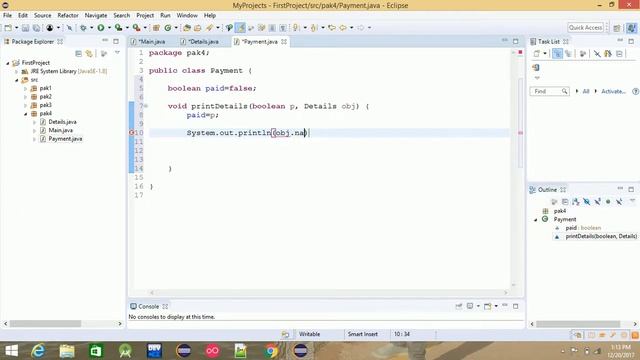Click the Save All toolbar icon
This screenshot has height=360, width=640.
point(36,28)
